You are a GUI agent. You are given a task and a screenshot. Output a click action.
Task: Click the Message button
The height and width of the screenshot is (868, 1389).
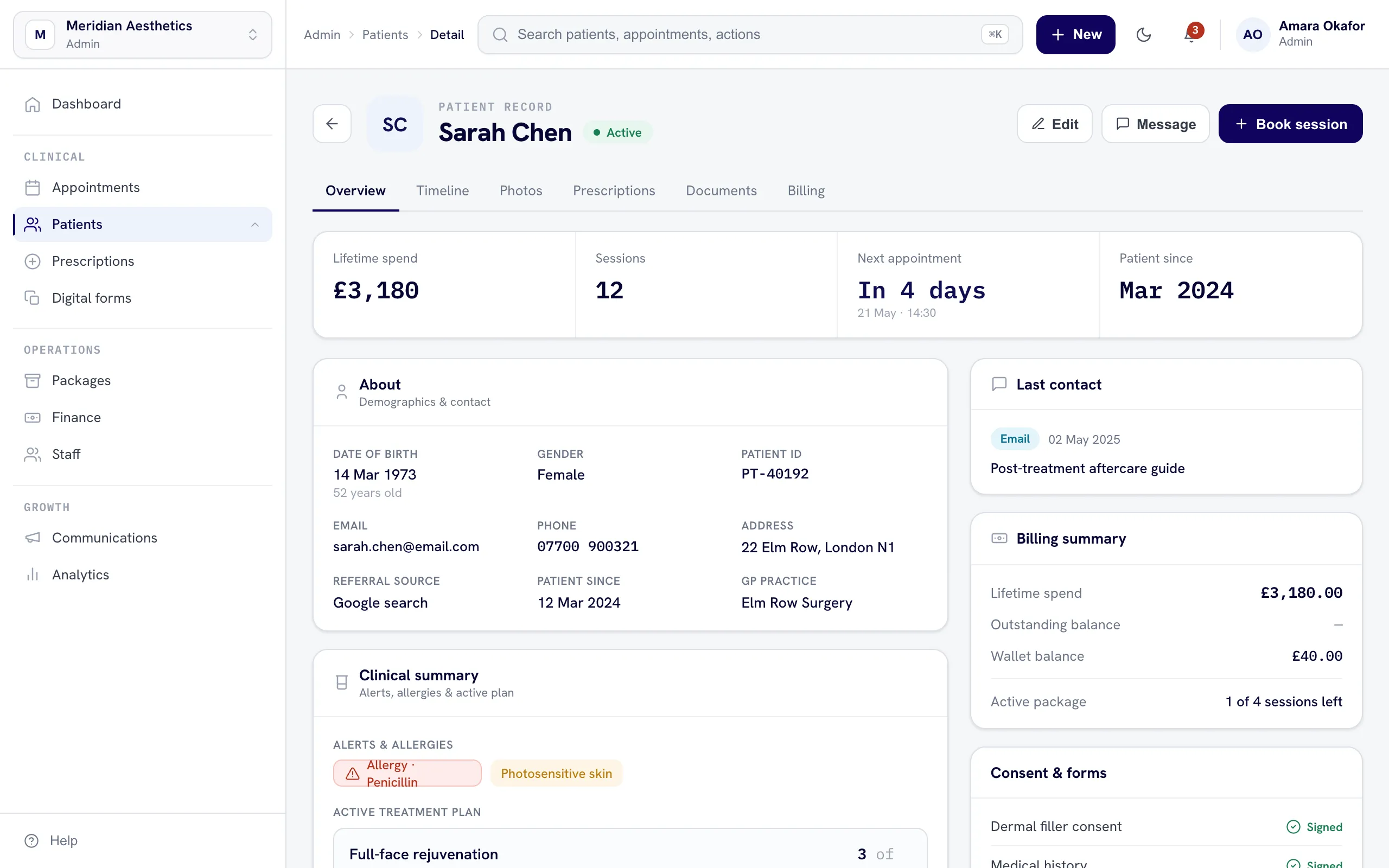pos(1155,124)
